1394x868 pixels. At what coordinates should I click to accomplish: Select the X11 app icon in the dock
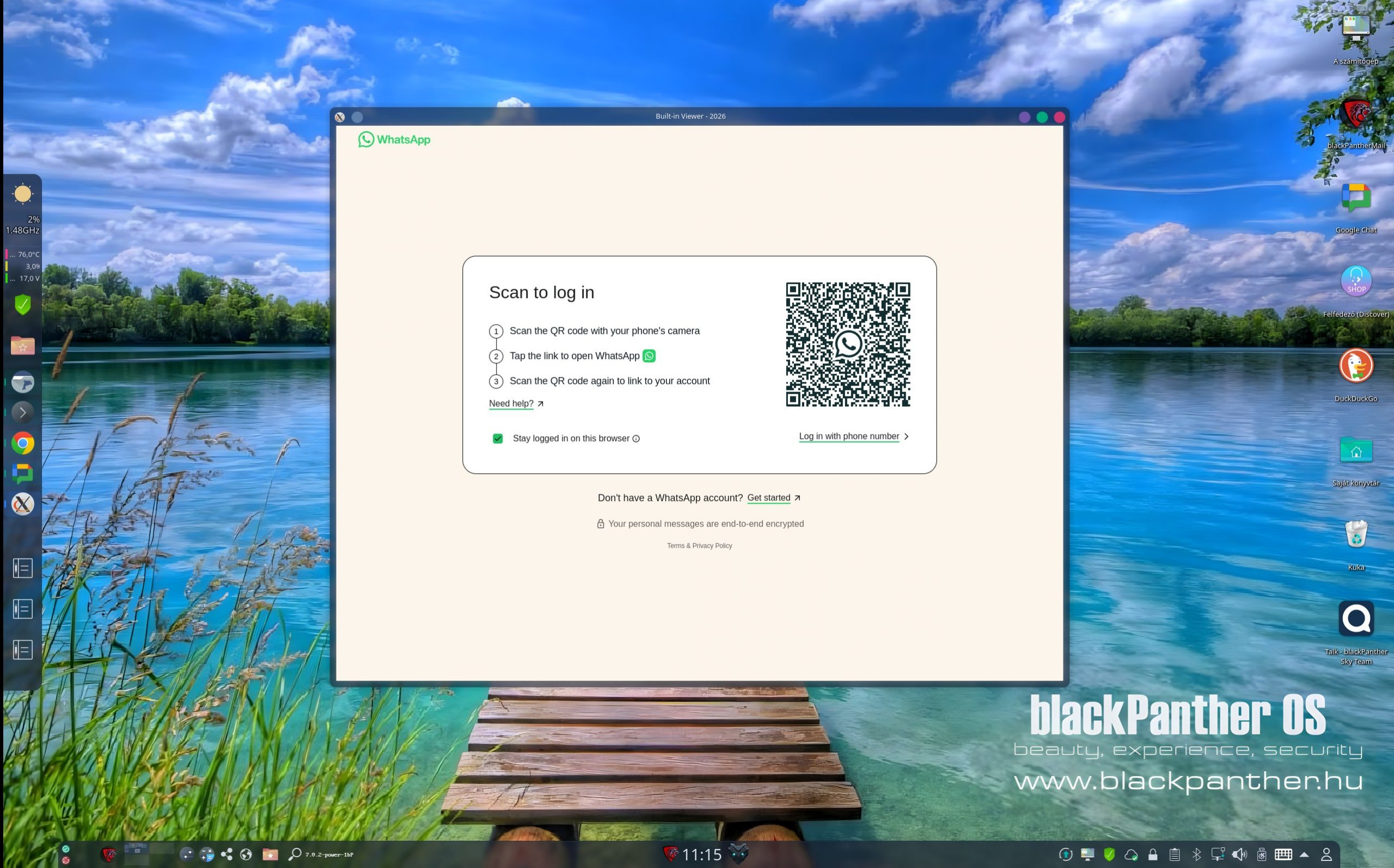[23, 504]
